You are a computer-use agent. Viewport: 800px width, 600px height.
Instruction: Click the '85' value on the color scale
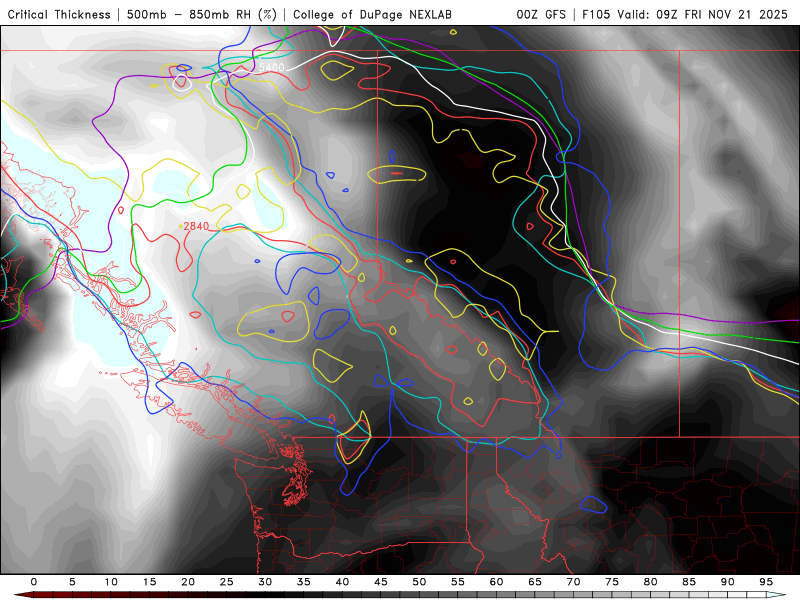pos(689,582)
